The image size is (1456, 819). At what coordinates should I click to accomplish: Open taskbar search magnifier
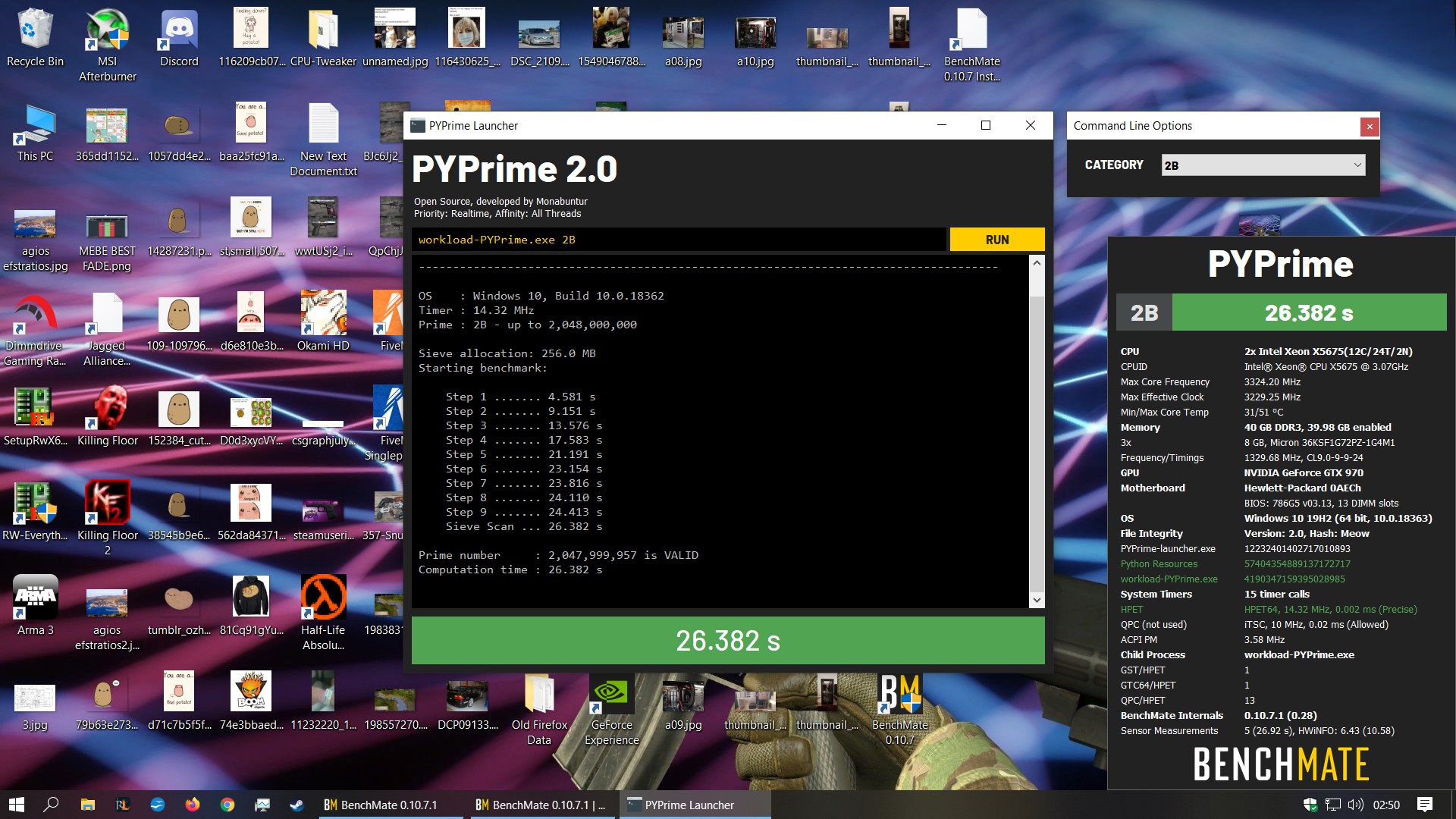(51, 805)
